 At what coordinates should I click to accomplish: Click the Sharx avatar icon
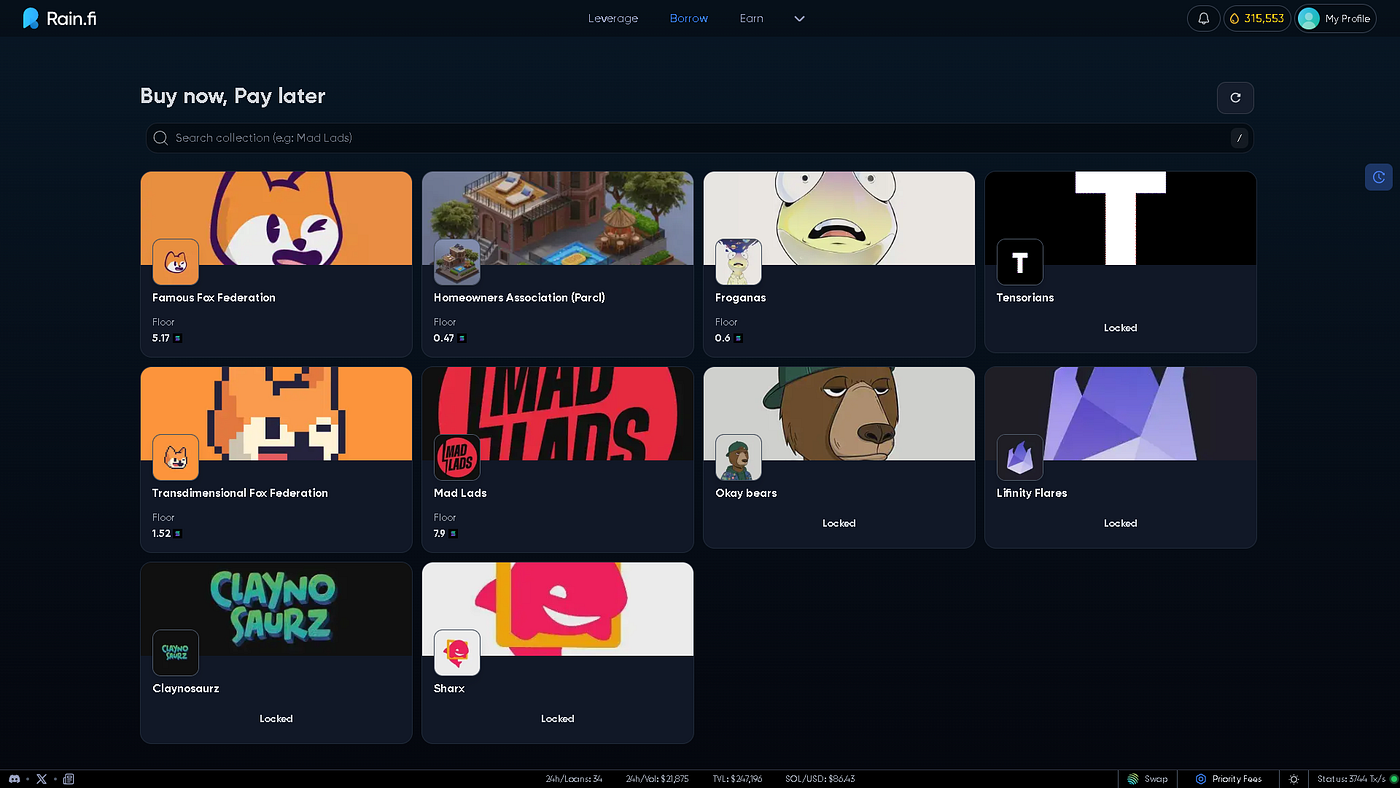pos(457,653)
